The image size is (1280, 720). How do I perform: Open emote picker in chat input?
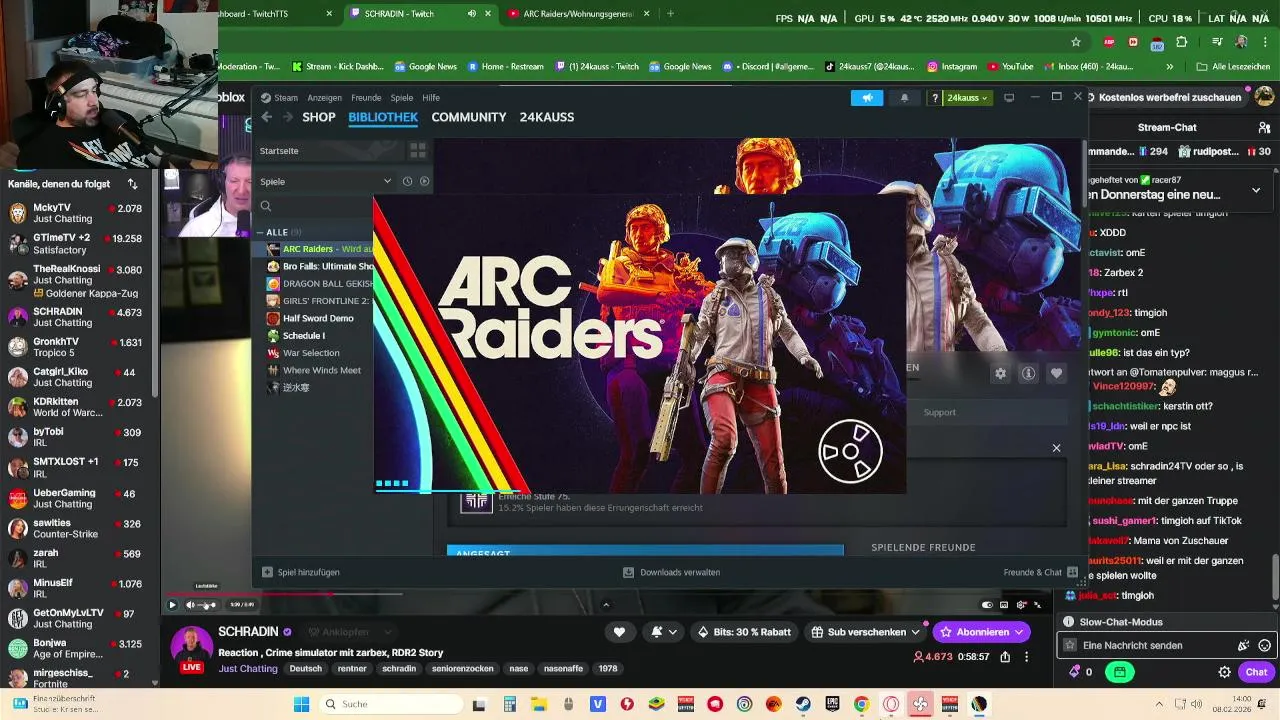point(1265,646)
